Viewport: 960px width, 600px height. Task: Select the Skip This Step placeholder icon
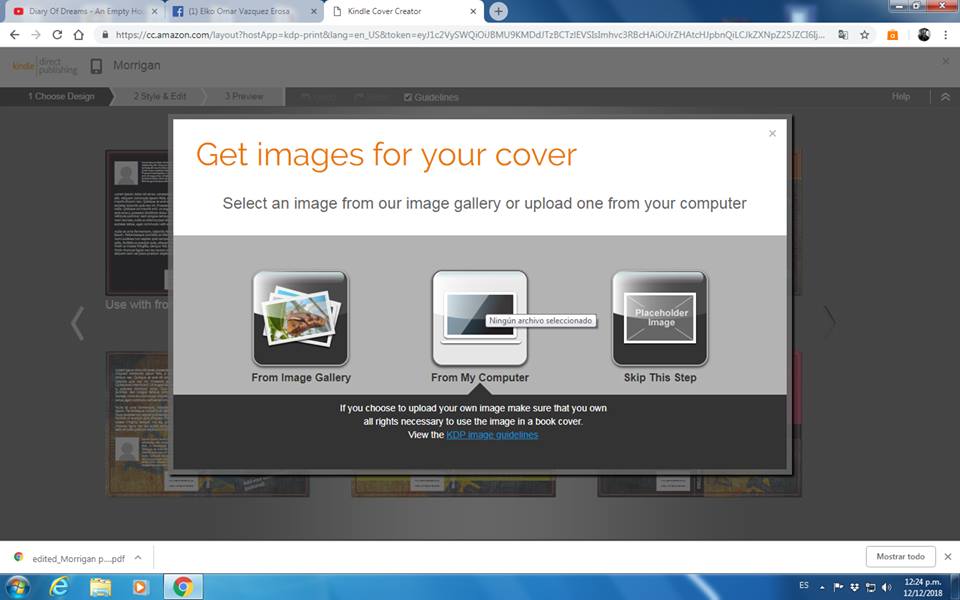(x=660, y=319)
